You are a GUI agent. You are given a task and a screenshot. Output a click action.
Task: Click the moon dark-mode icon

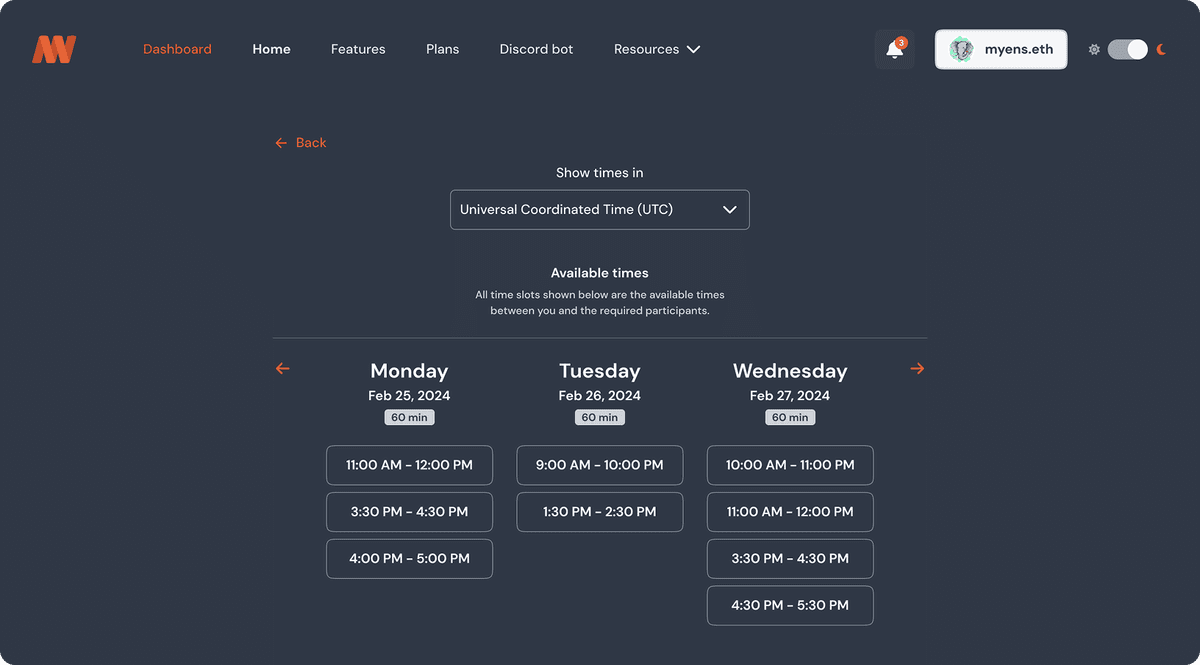click(x=1161, y=49)
